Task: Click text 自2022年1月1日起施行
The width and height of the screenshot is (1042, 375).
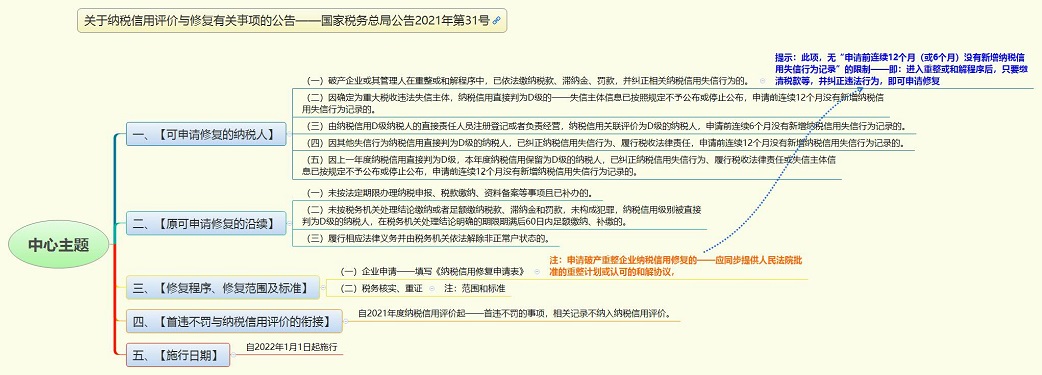Action: coord(292,346)
